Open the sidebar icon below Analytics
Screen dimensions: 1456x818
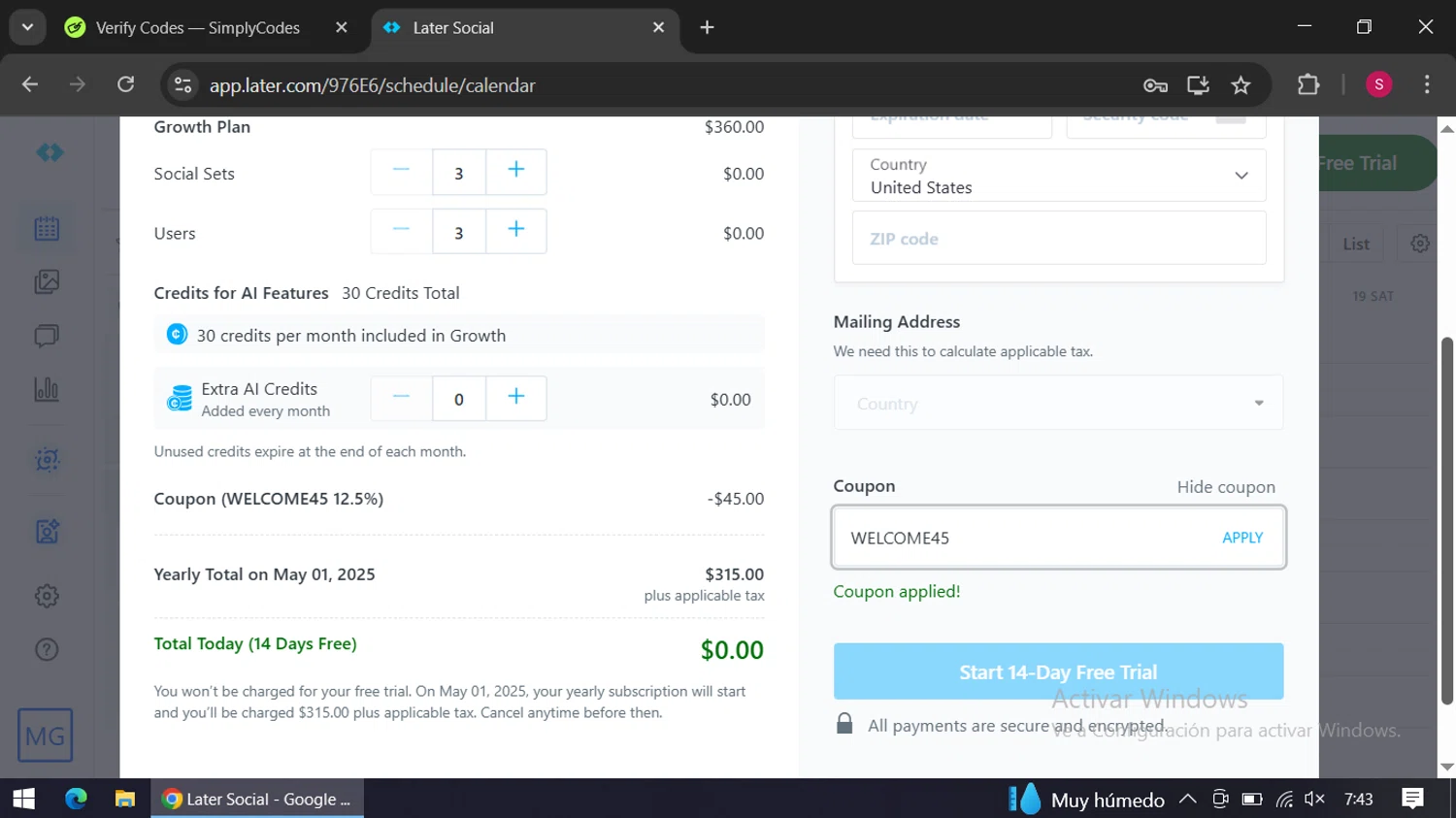click(x=47, y=459)
